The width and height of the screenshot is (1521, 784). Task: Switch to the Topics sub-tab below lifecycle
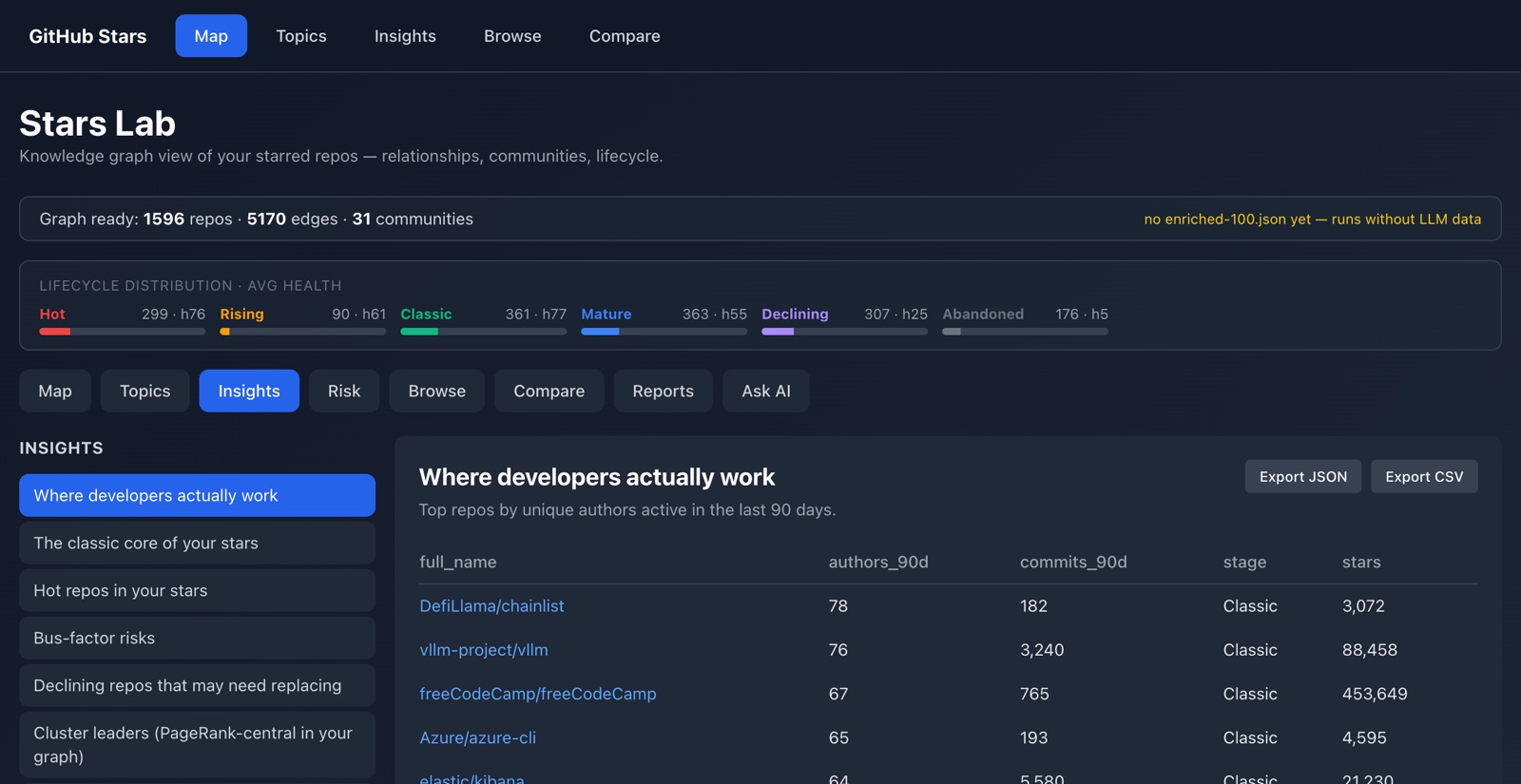point(145,391)
